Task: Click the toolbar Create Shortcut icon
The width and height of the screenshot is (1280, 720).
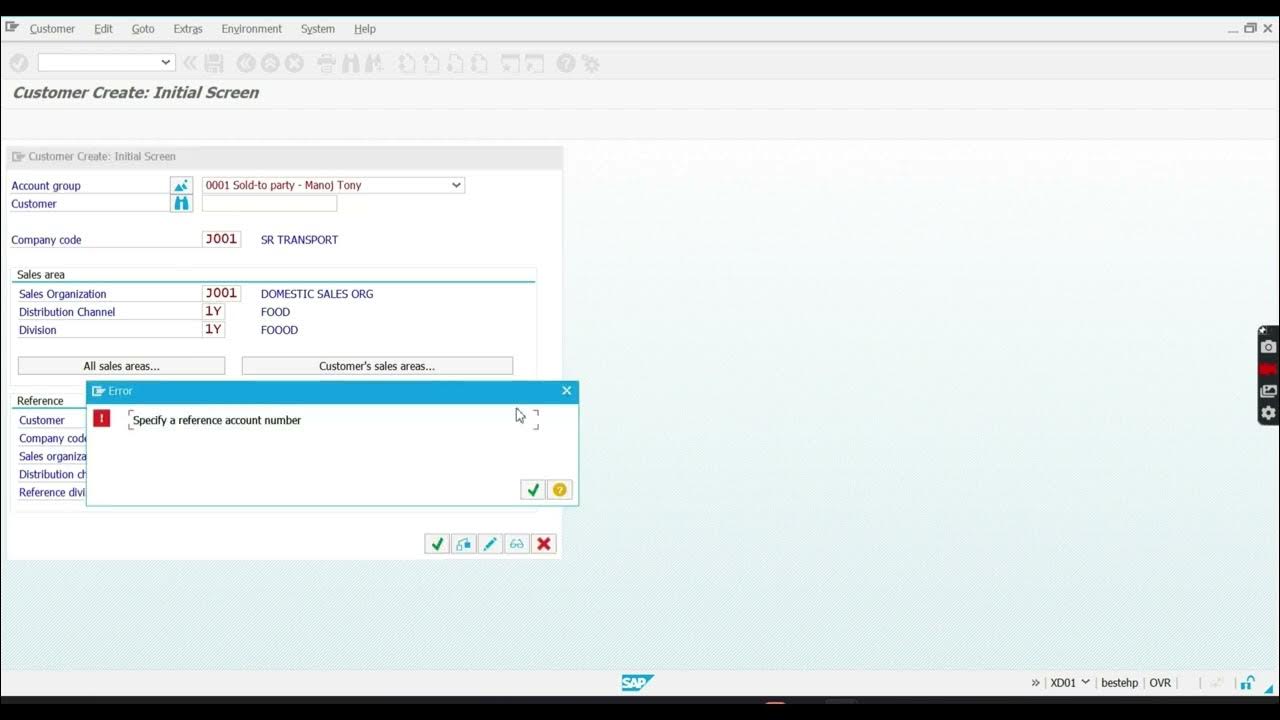Action: 534,63
